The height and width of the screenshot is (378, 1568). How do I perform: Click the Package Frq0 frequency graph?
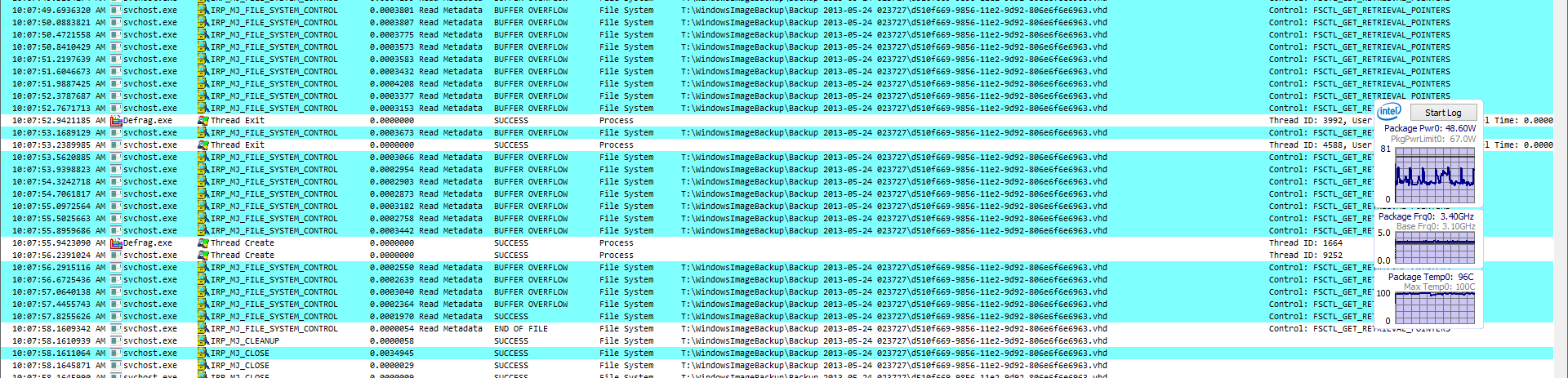[x=1435, y=247]
